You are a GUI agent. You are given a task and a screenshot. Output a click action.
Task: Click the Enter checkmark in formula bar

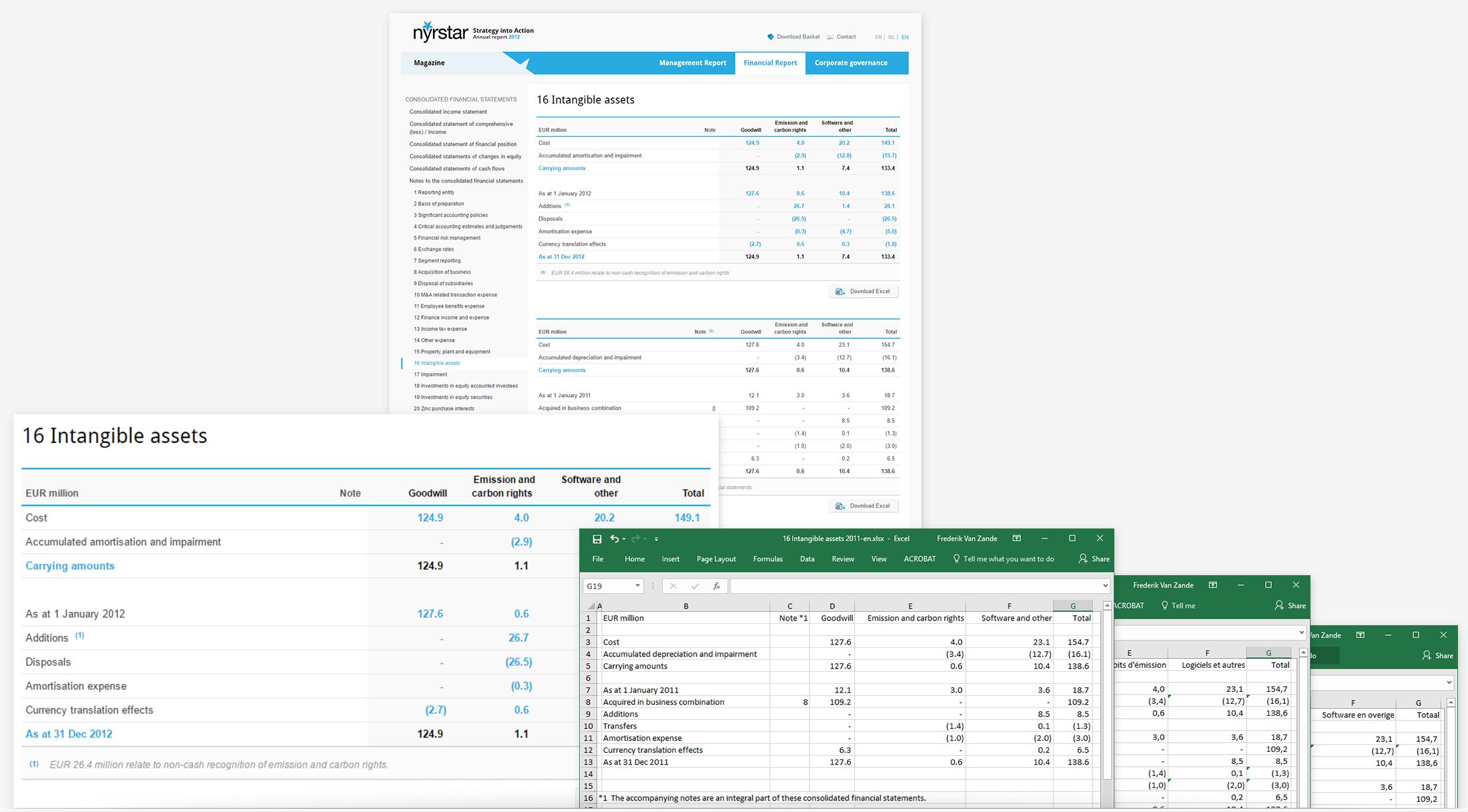point(695,586)
